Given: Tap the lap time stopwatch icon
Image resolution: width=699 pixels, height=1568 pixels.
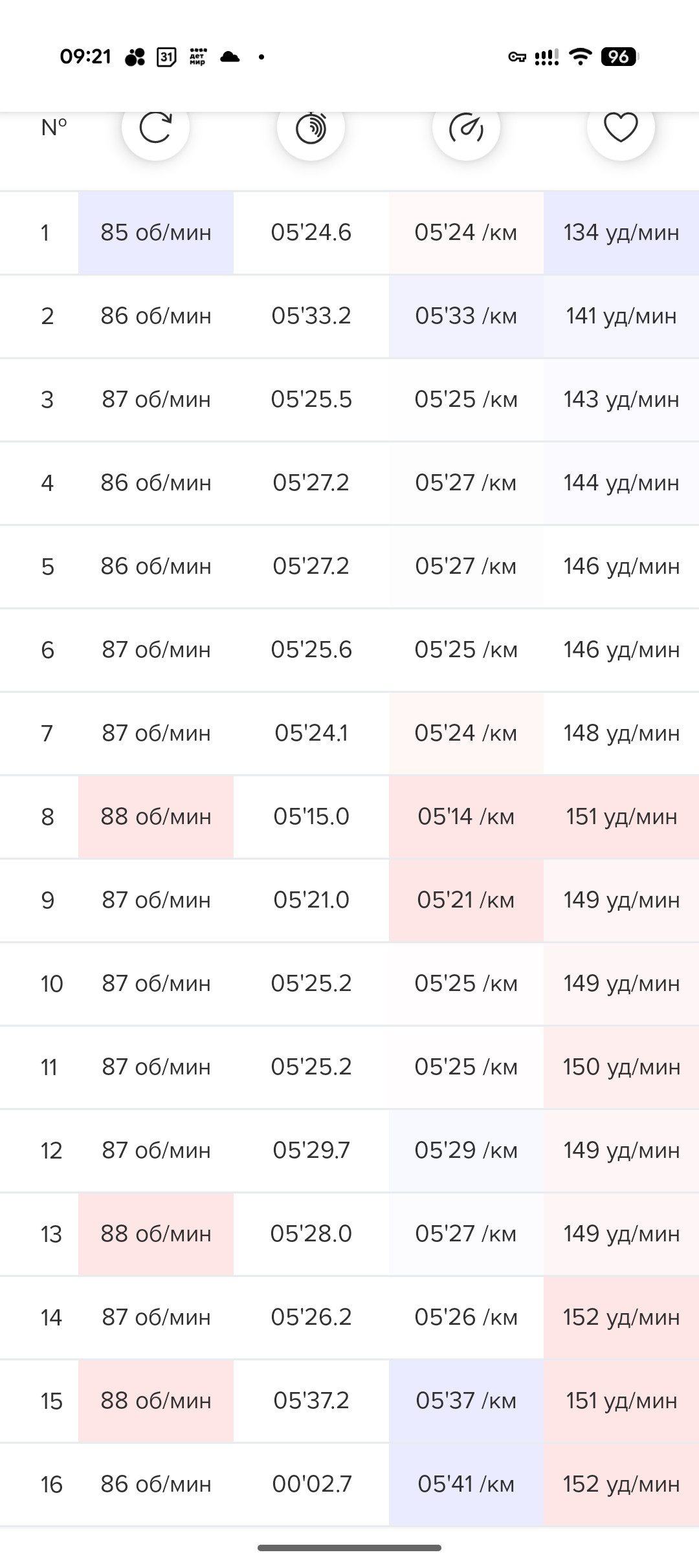Looking at the screenshot, I should (x=311, y=127).
